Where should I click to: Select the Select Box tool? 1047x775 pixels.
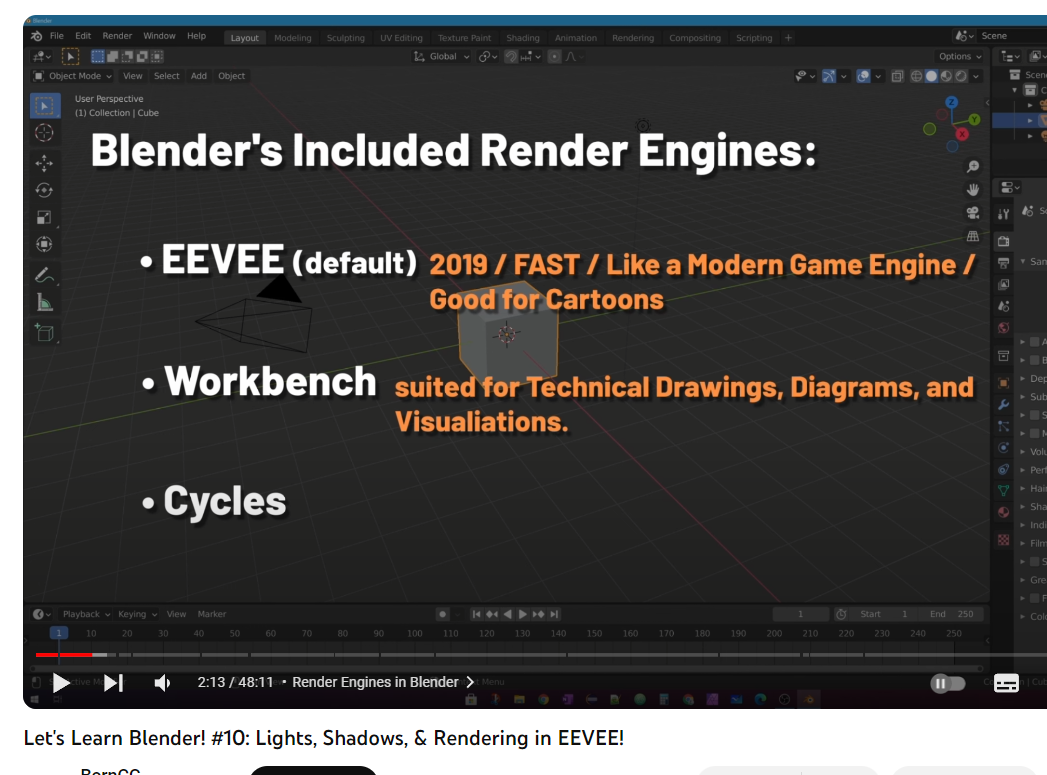pyautogui.click(x=45, y=105)
